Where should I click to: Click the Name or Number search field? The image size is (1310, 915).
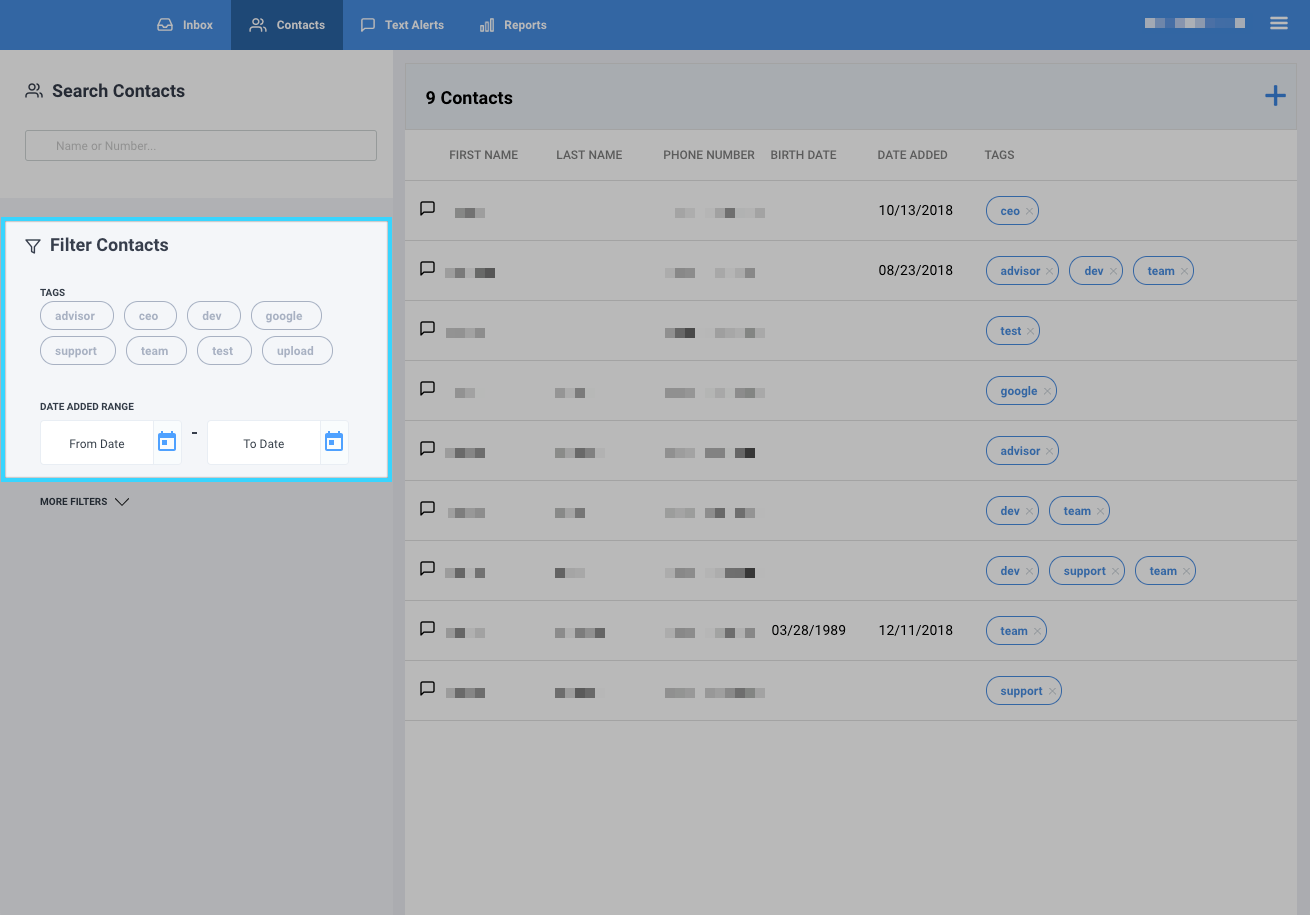click(x=201, y=145)
